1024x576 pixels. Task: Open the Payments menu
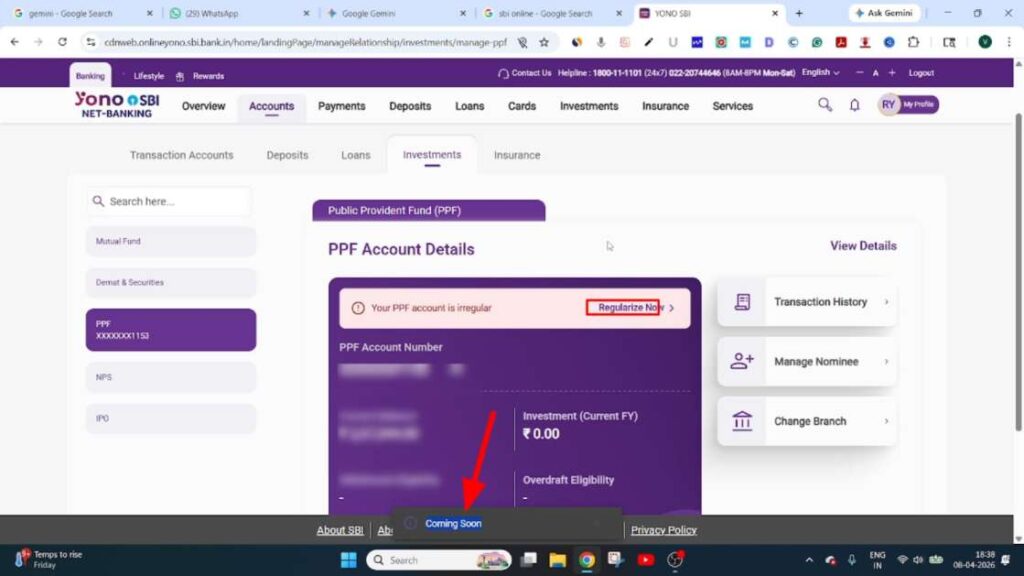click(x=341, y=106)
